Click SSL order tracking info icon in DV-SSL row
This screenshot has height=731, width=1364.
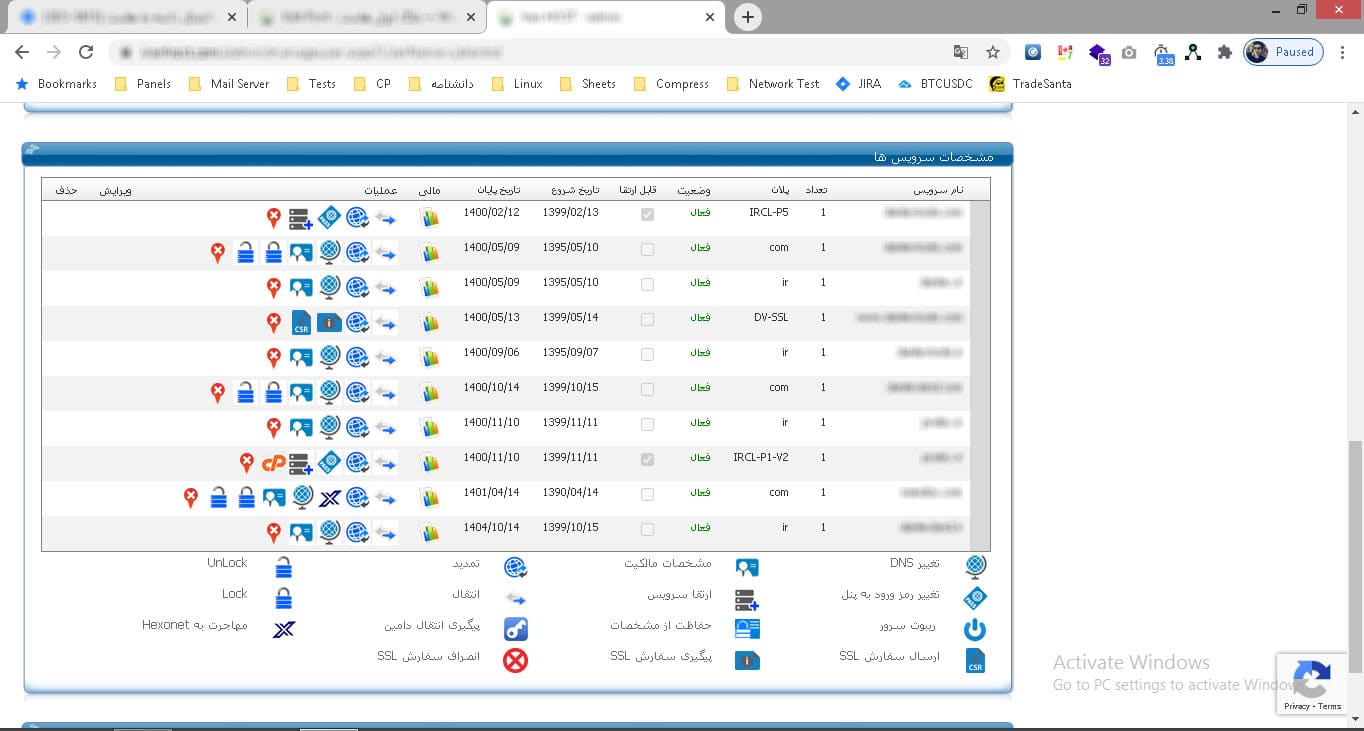[x=330, y=323]
